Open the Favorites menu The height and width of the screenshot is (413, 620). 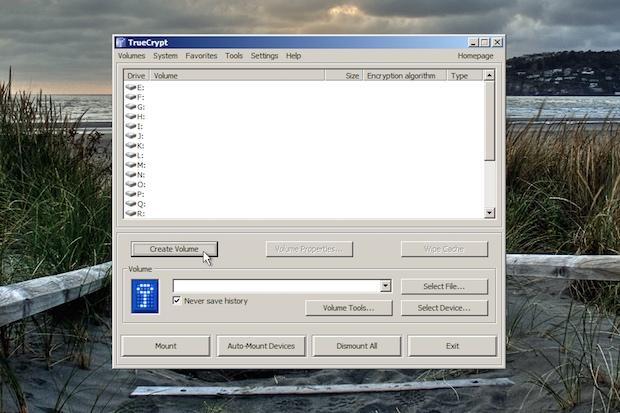tap(201, 56)
